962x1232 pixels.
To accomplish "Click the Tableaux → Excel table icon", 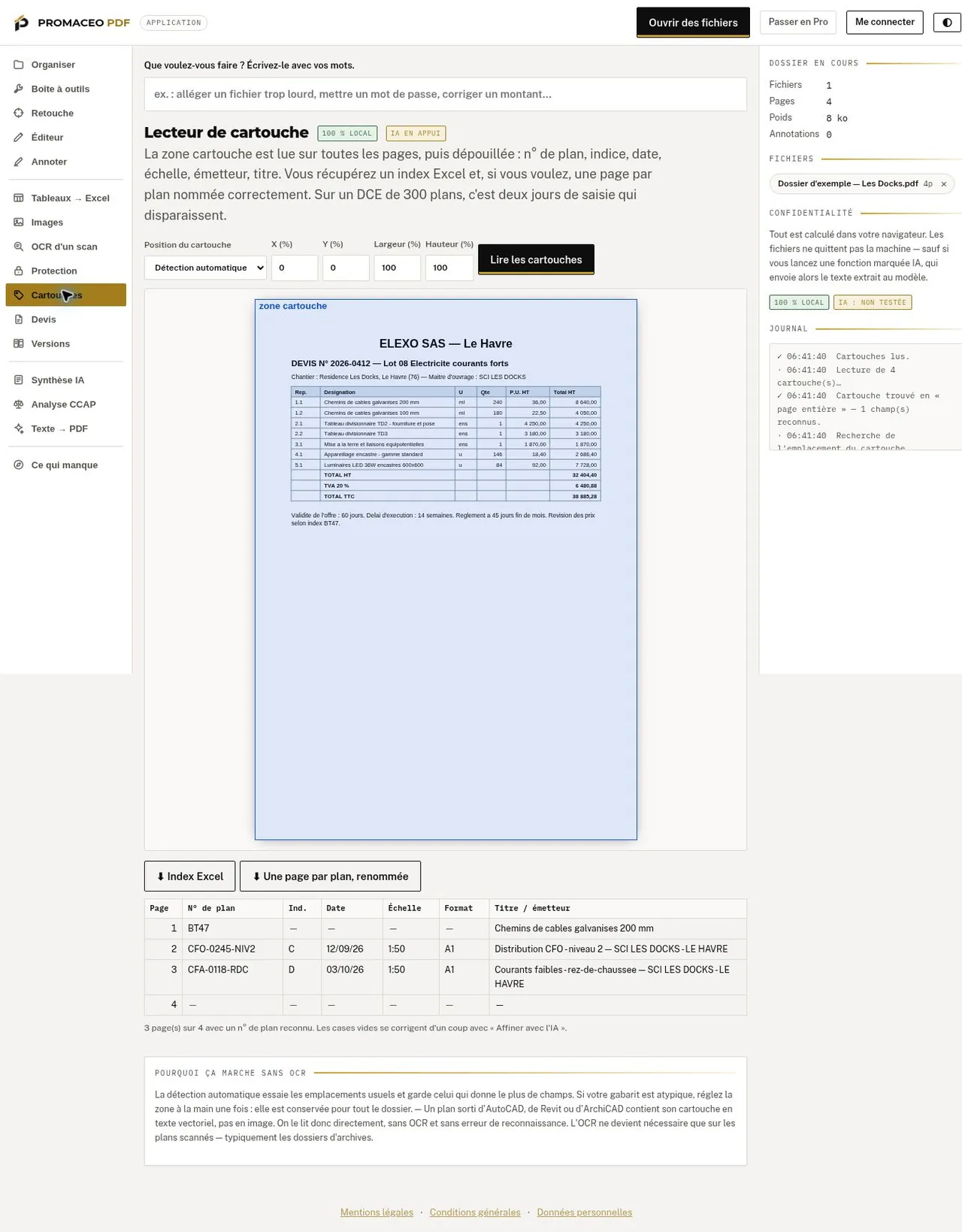I will 19,198.
